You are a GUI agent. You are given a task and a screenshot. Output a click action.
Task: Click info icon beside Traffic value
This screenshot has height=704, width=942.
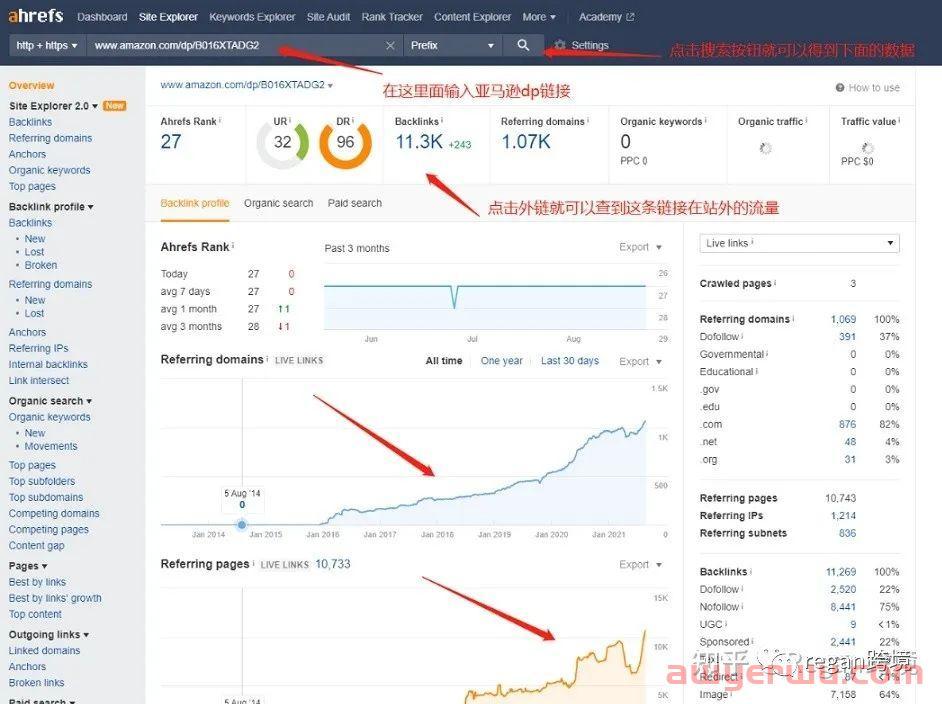899,120
